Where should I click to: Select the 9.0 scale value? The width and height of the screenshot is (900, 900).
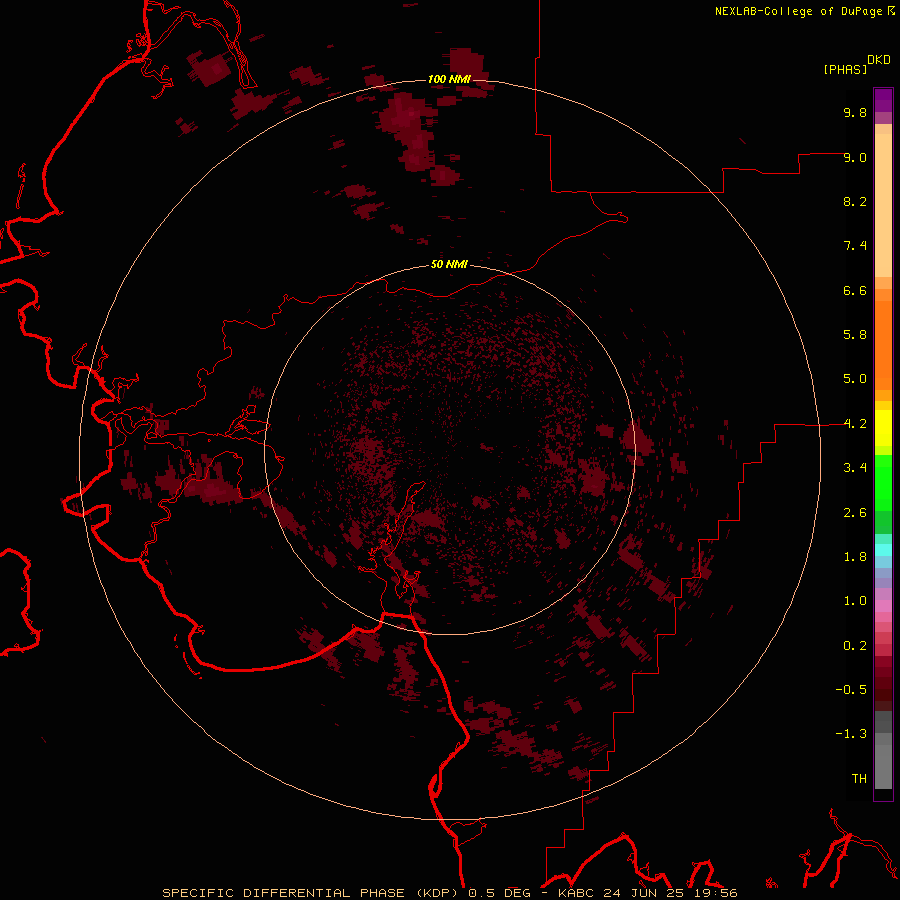click(855, 157)
